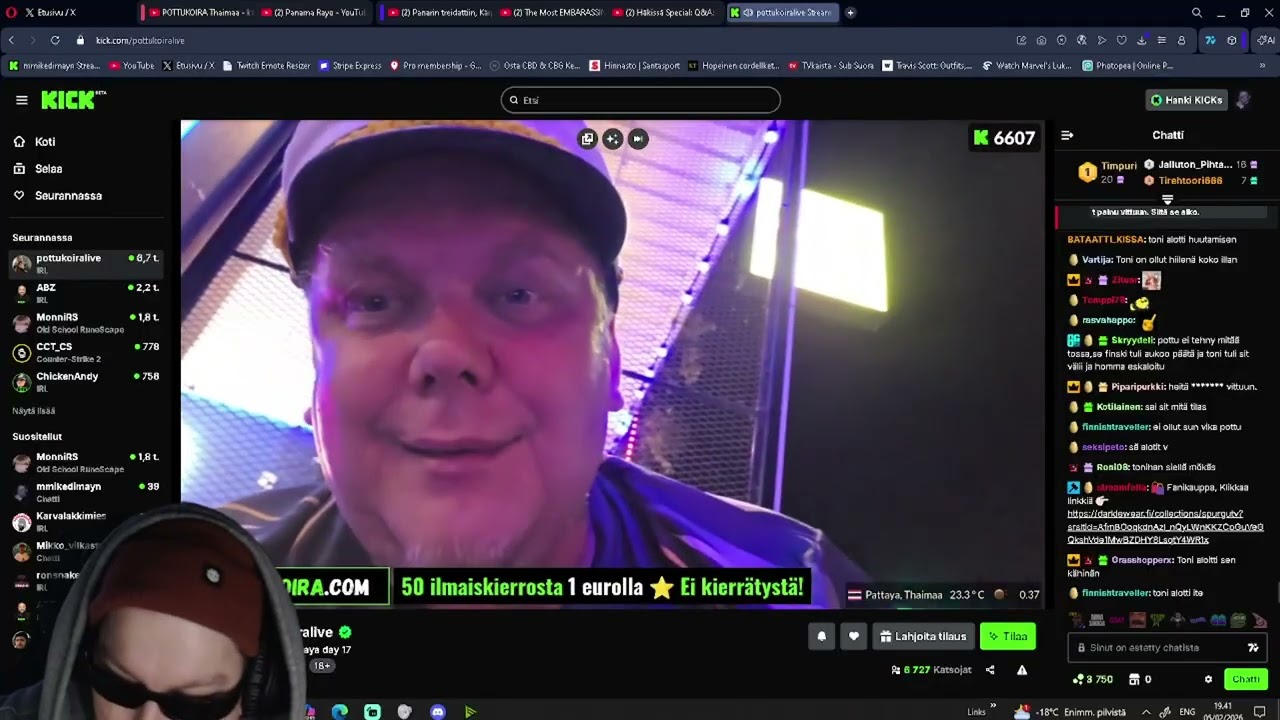Click username finnishtraveller in chat

coord(1116,427)
